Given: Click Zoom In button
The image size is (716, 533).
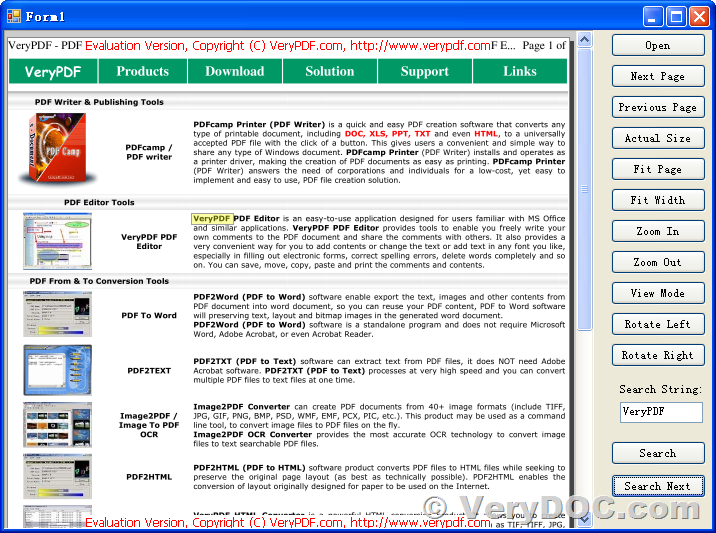Looking at the screenshot, I should 658,231.
